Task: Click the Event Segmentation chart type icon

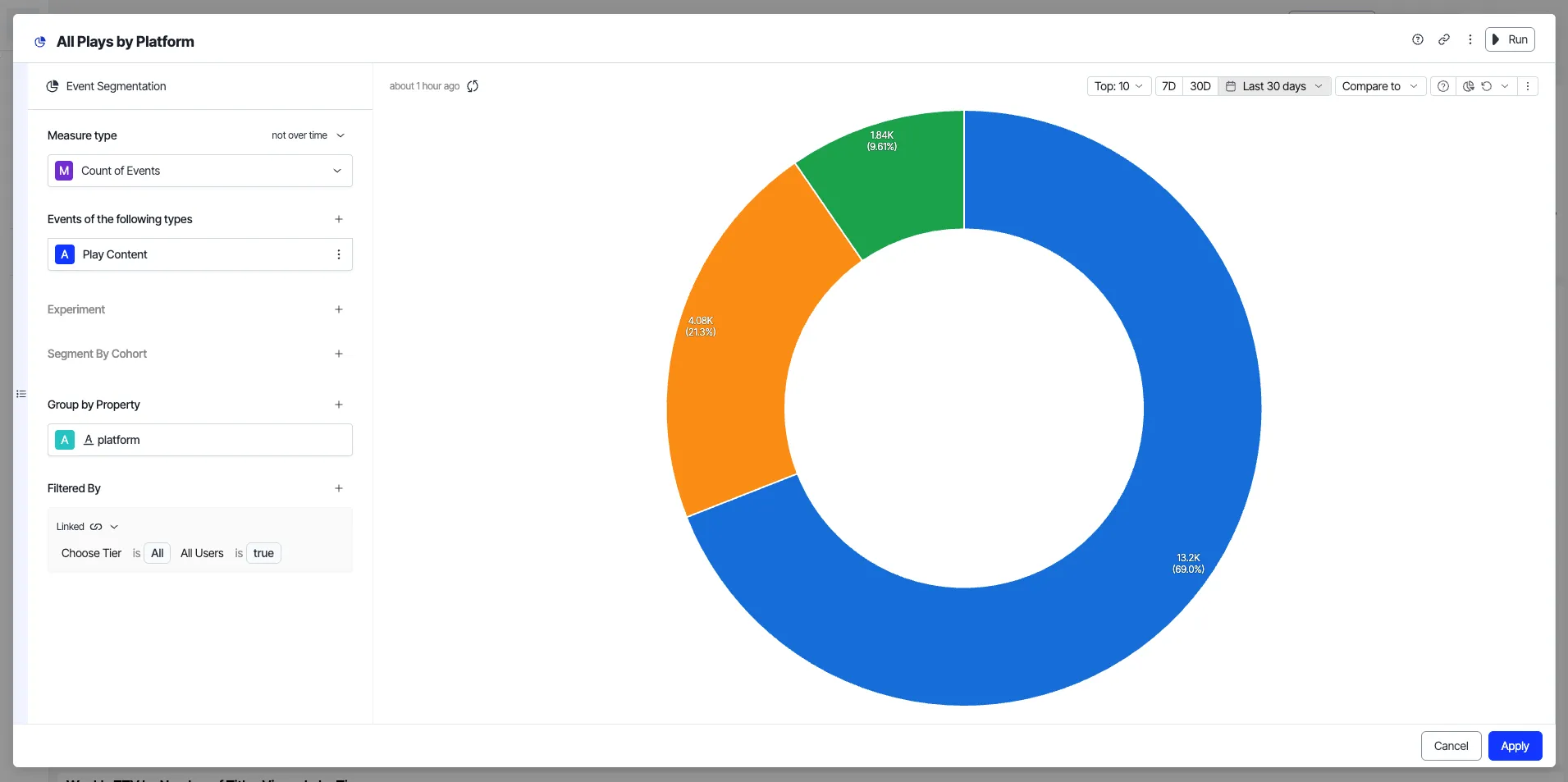Action: pos(53,86)
